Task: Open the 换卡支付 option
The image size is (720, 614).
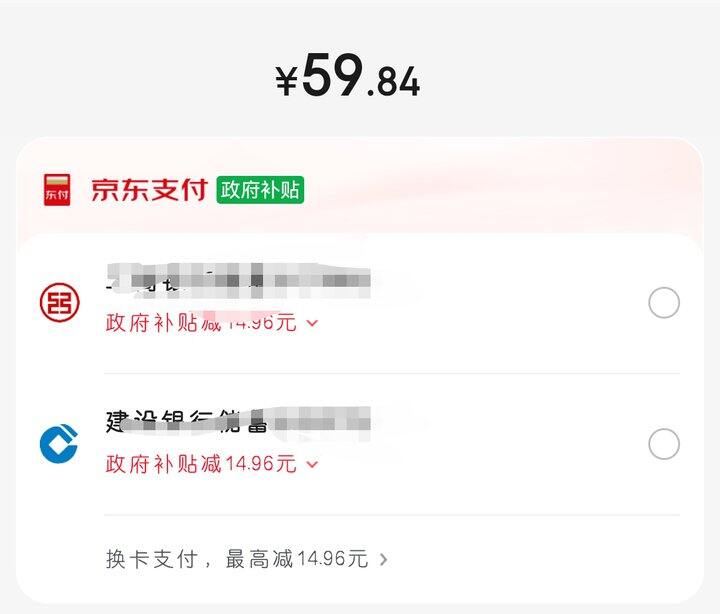Action: 152,559
